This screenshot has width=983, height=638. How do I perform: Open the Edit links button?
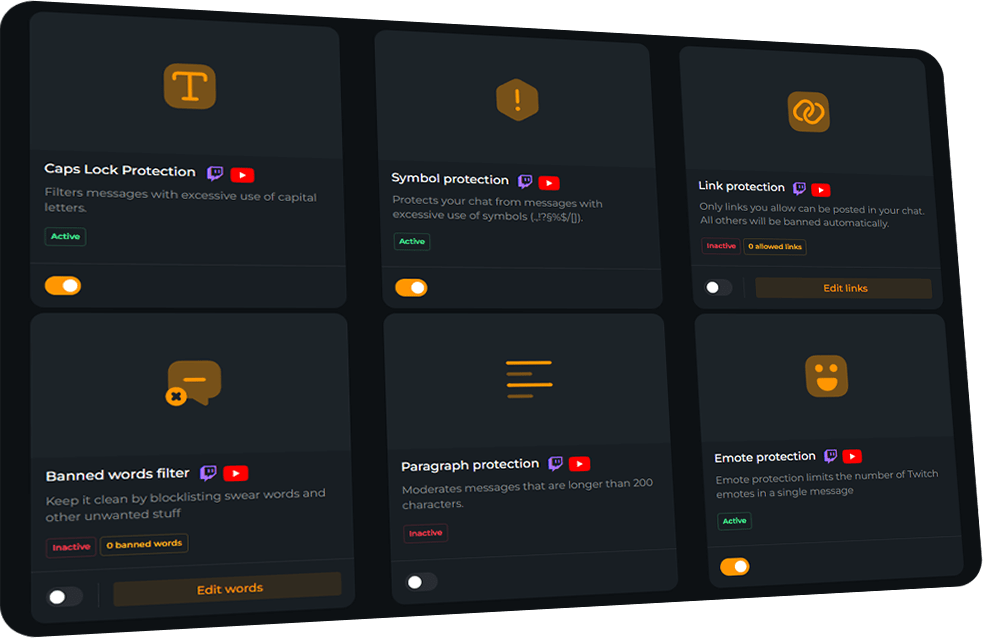(x=844, y=288)
